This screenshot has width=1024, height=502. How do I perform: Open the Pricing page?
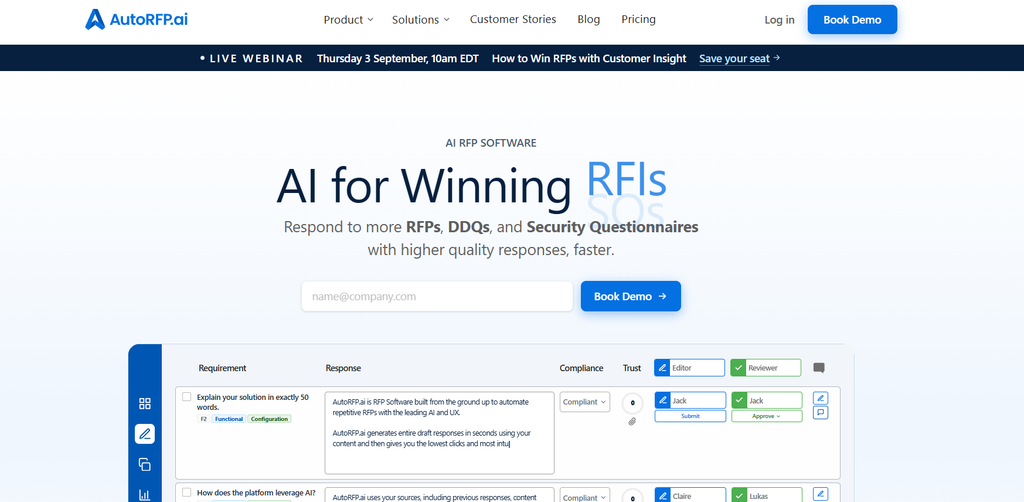coord(638,20)
